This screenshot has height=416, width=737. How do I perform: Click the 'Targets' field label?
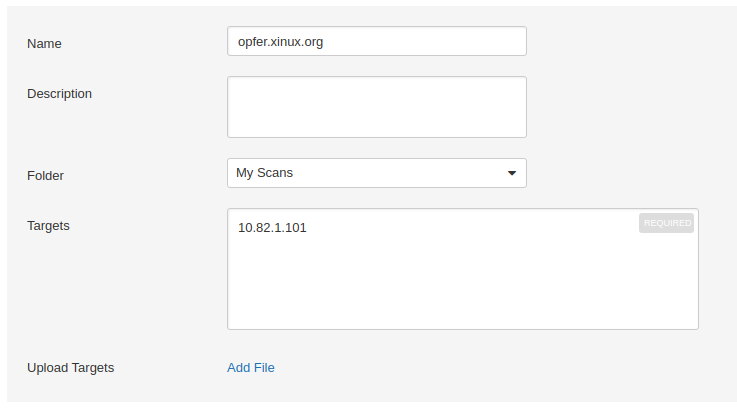[48, 225]
